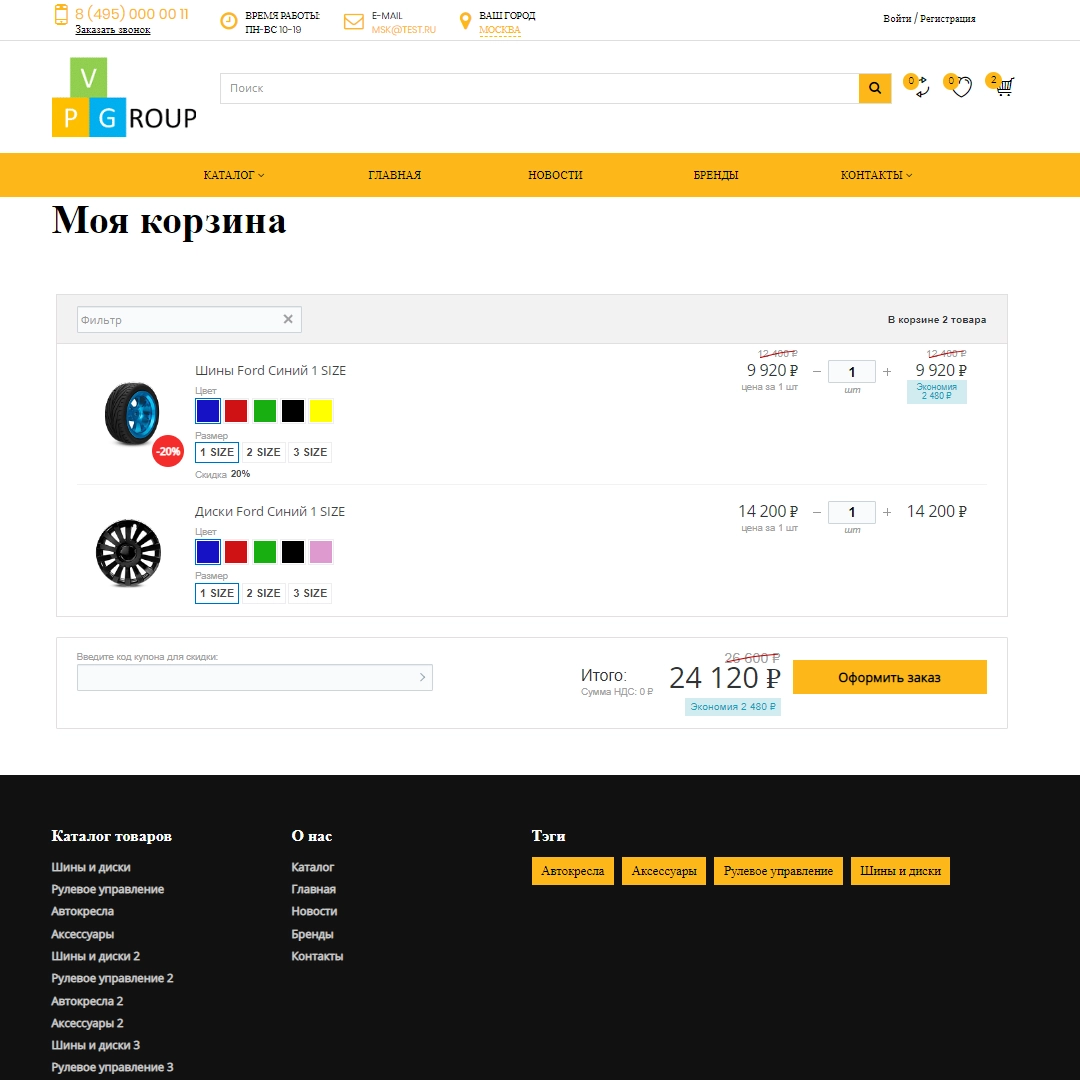Open the КАТАЛОГ dropdown menu

tap(233, 175)
